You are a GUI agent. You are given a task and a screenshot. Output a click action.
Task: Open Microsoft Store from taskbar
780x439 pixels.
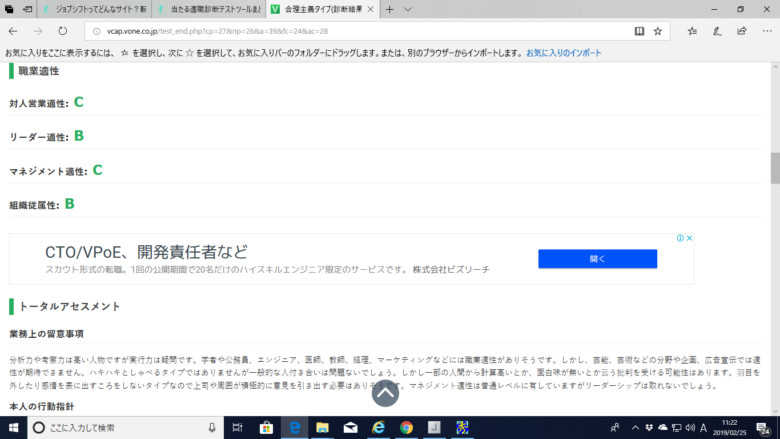click(266, 428)
